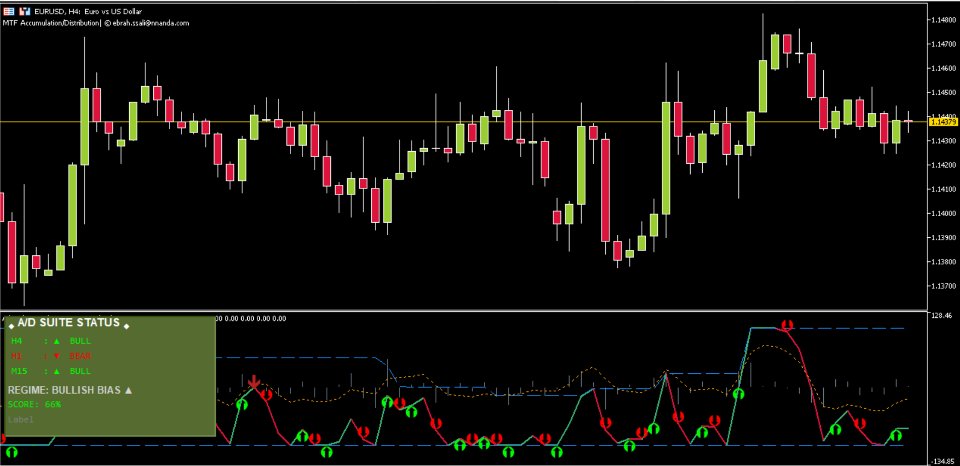The width and height of the screenshot is (960, 466).
Task: Click the 1.14800 level on the price scale
Action: coord(945,20)
